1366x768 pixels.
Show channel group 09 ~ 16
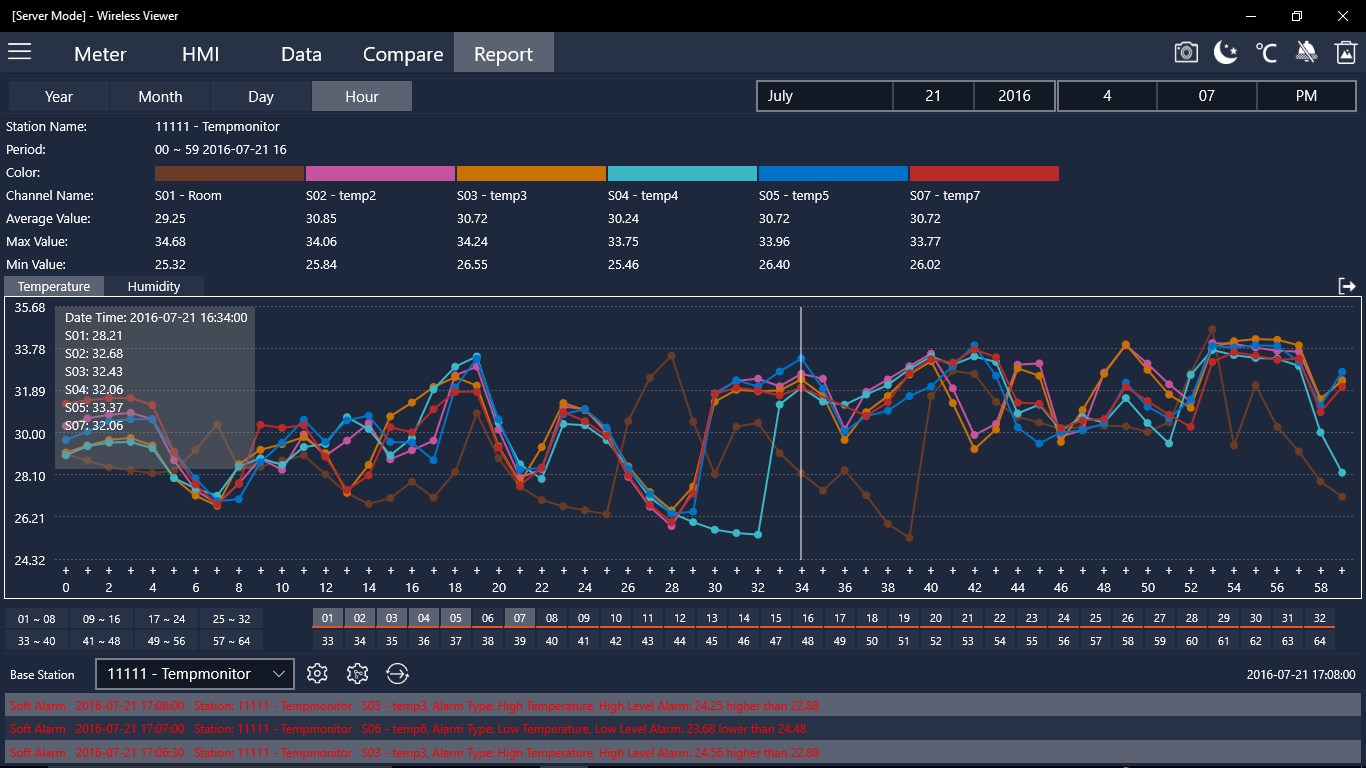pyautogui.click(x=101, y=618)
